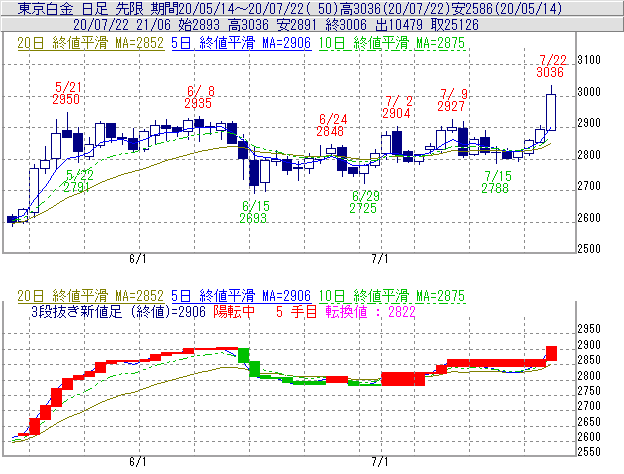This screenshot has width=624, height=474.
Task: Click the 2500 price axis label
Action: point(589,249)
